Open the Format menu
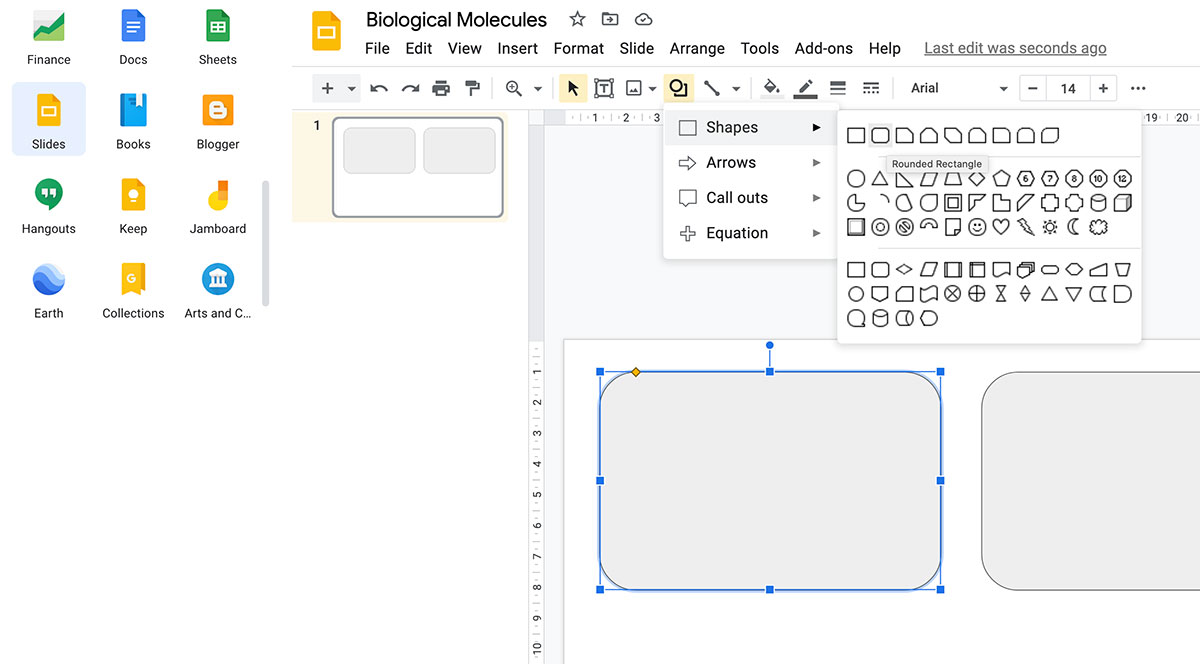Screen dimensions: 1200x664 point(578,48)
